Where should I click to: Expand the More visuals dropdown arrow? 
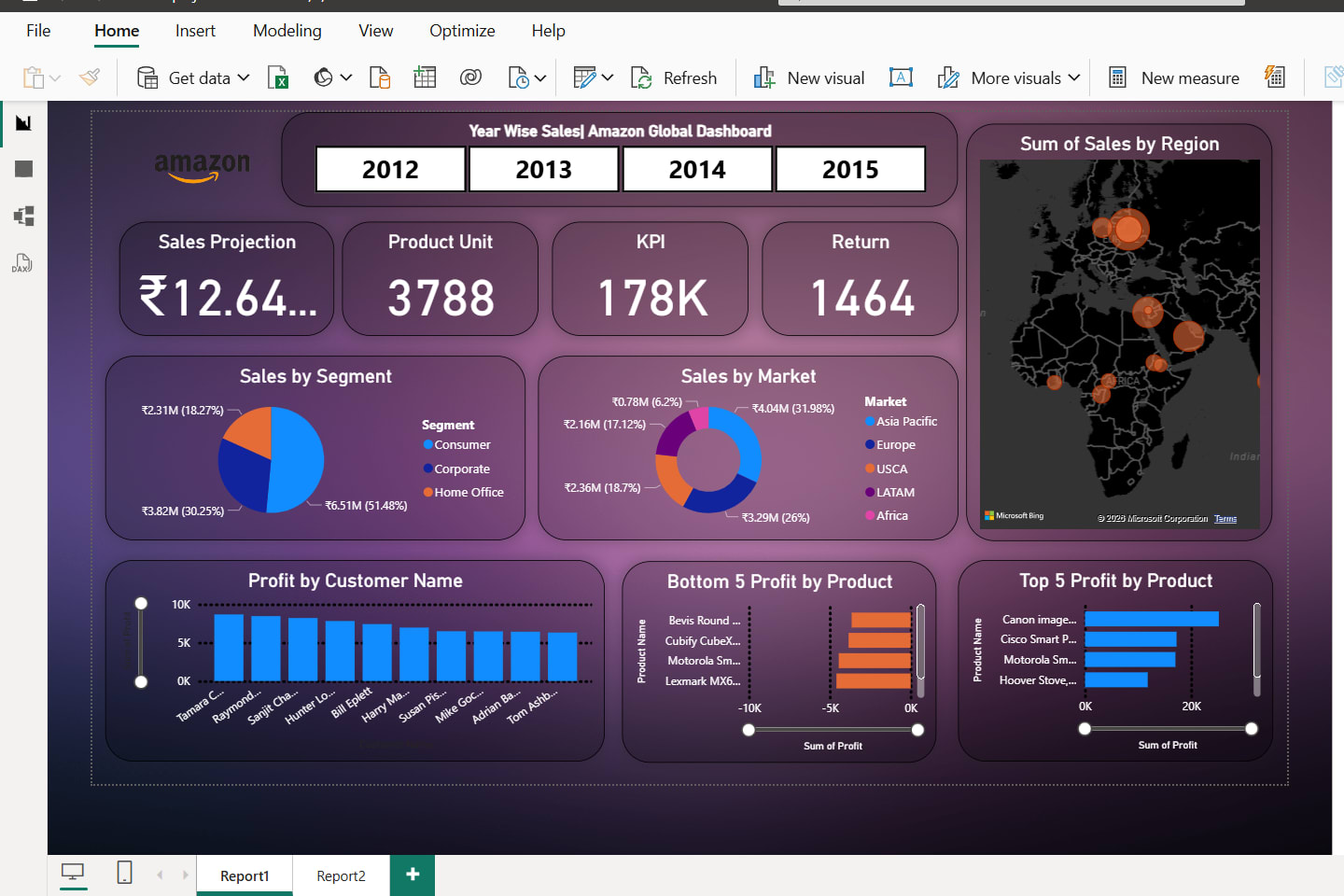[1074, 77]
